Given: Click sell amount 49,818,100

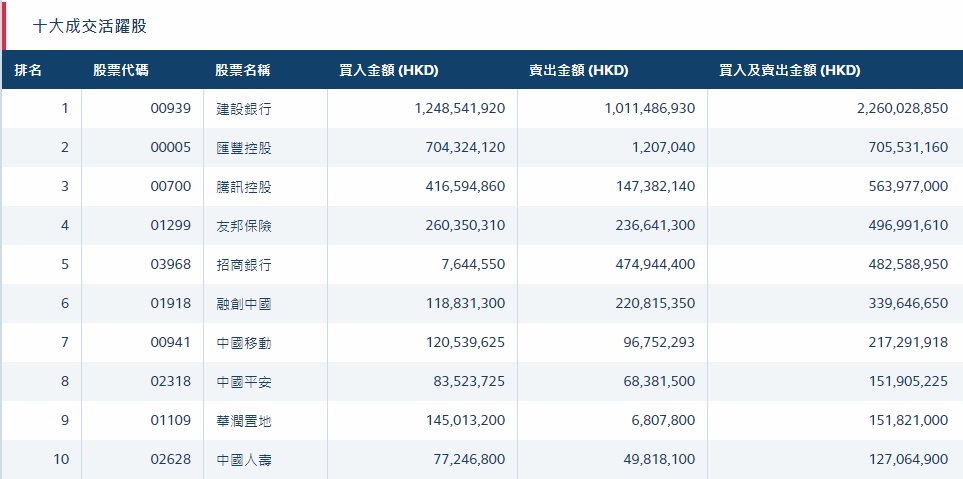Looking at the screenshot, I should tap(661, 459).
